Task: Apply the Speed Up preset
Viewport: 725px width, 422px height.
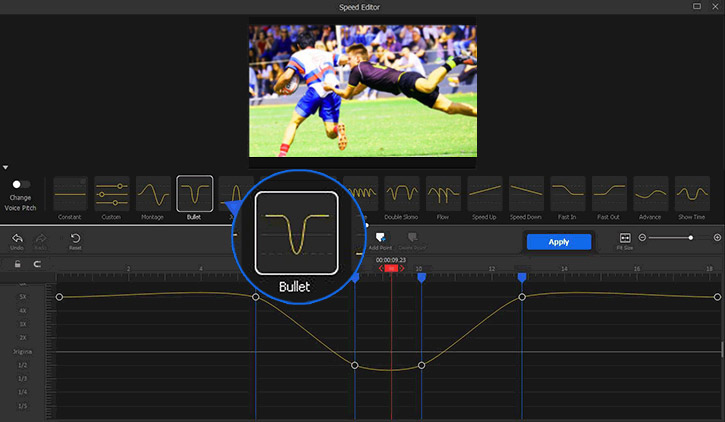Action: pos(485,194)
